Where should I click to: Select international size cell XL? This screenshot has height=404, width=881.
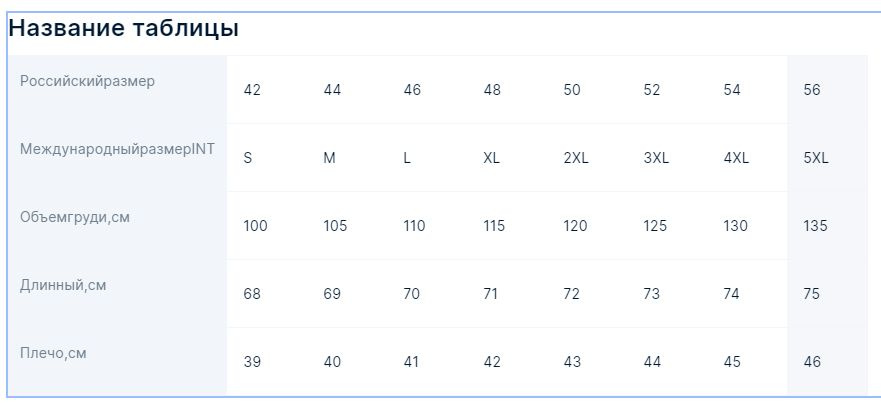point(492,158)
